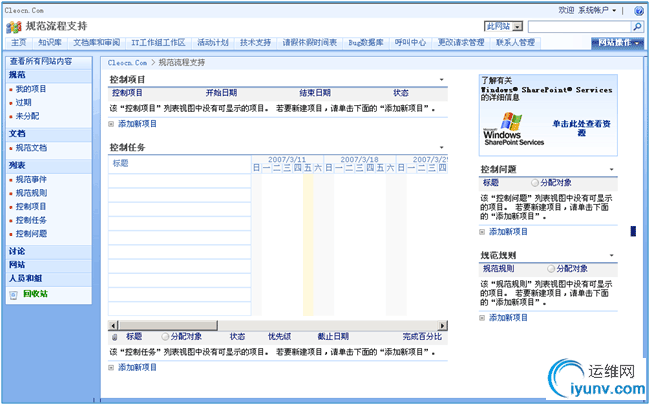Open the help icon at top right
Screen dimensions: 651x405
639,11
